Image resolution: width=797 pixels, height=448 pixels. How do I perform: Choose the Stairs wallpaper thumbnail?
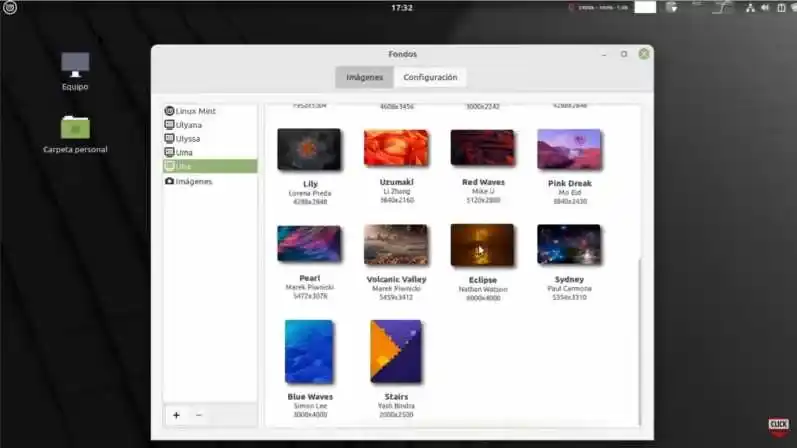pyautogui.click(x=396, y=351)
